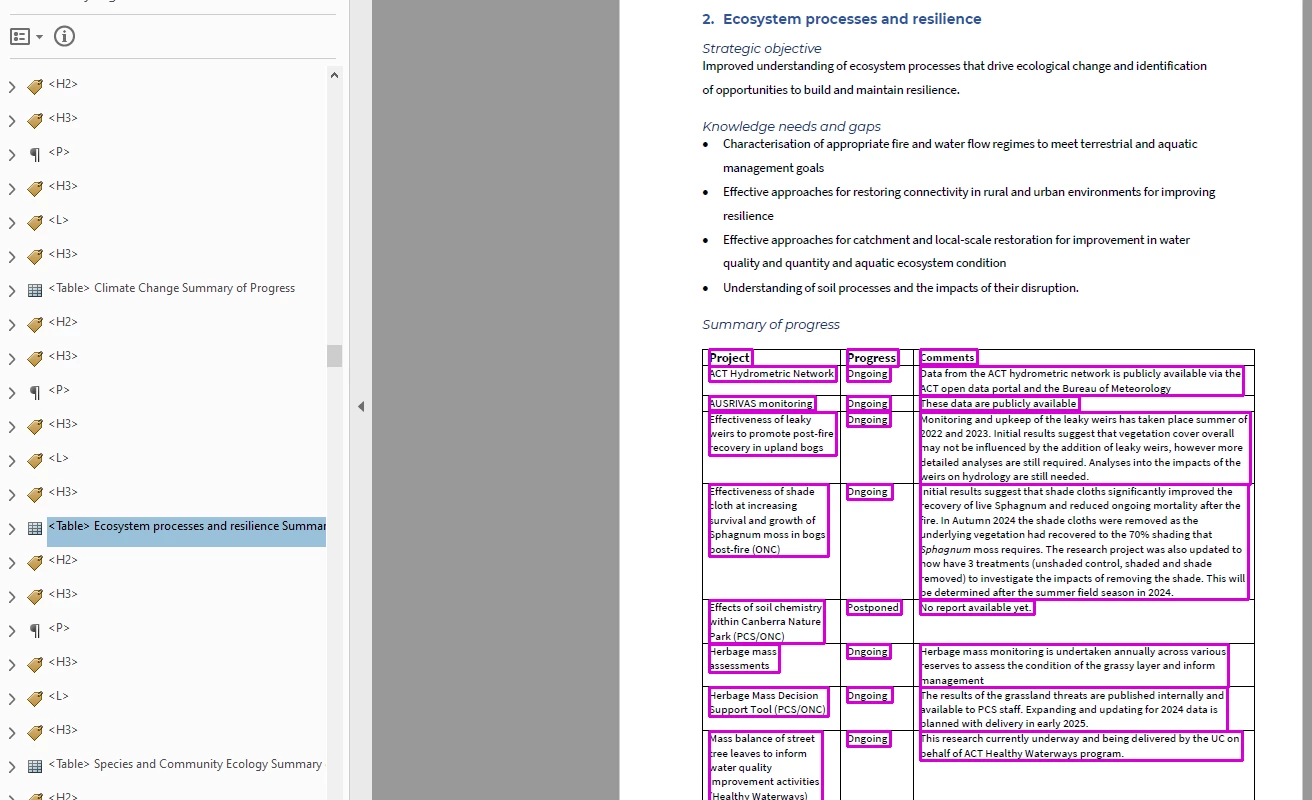
Task: Click 'Ongoing' in the AUSRIVAS monitoring row
Action: pos(868,404)
